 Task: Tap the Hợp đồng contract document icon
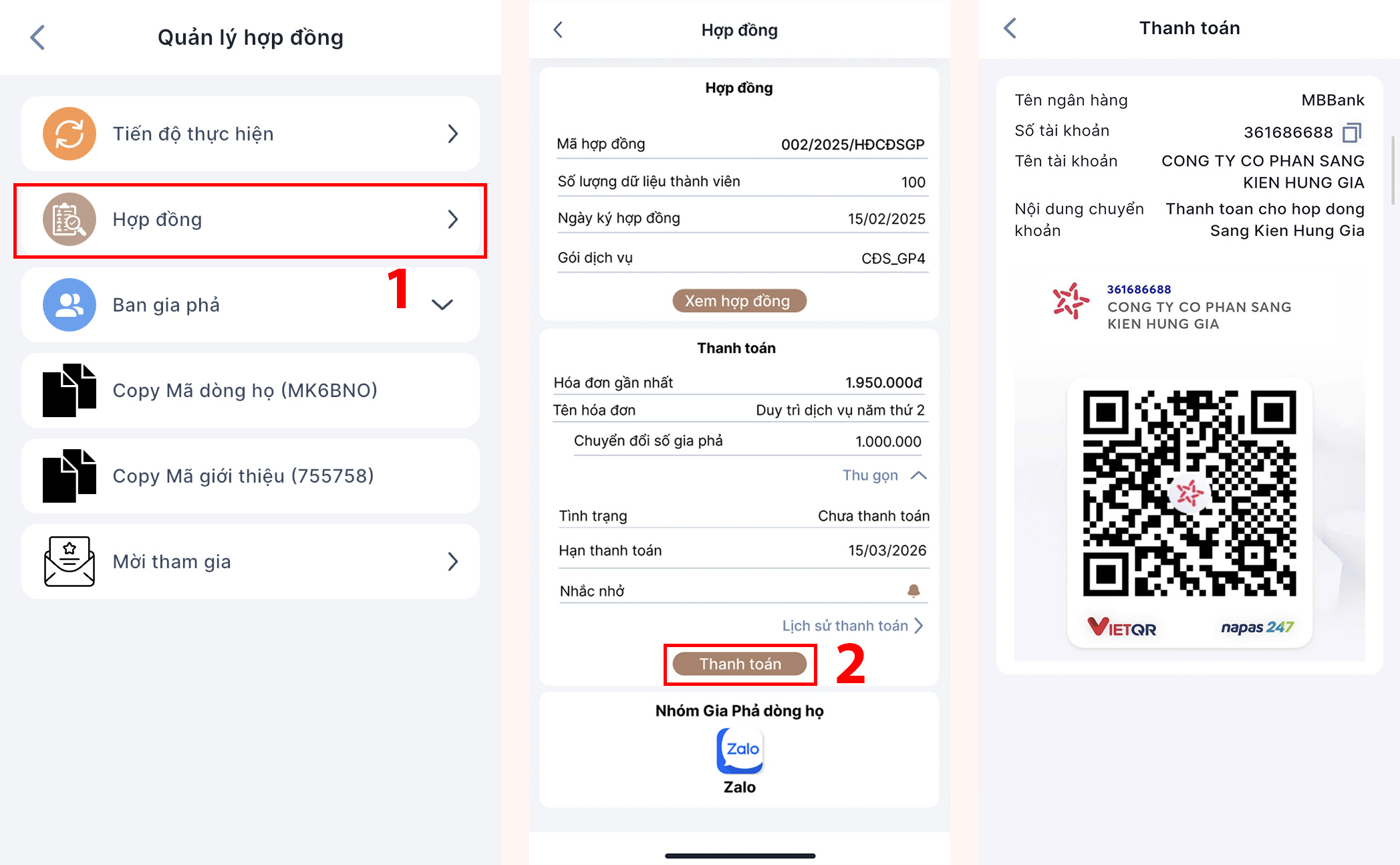point(69,219)
